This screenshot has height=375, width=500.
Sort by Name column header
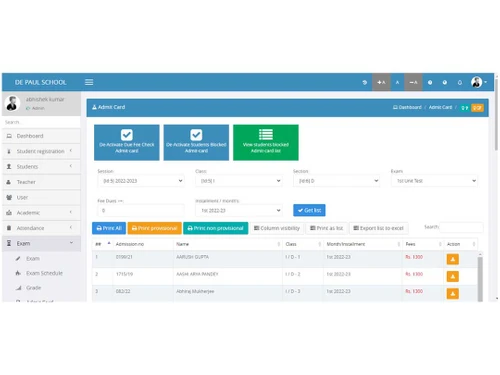tap(228, 244)
